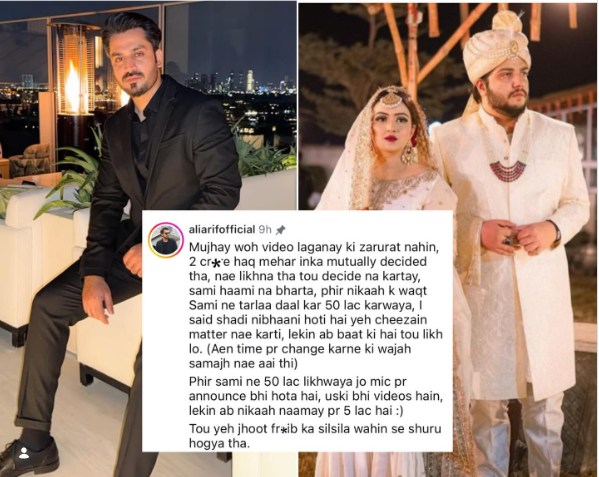Select the left photo of man in black suit
The height and width of the screenshot is (477, 599).
click(148, 238)
